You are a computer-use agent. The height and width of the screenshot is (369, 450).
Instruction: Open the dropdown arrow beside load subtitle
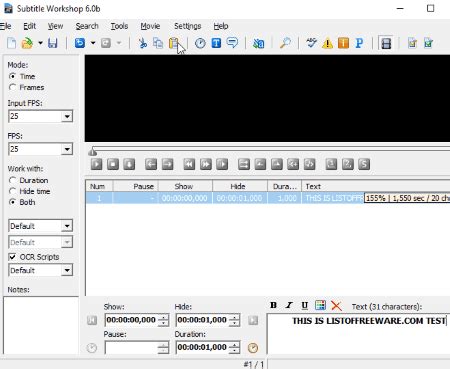click(40, 43)
